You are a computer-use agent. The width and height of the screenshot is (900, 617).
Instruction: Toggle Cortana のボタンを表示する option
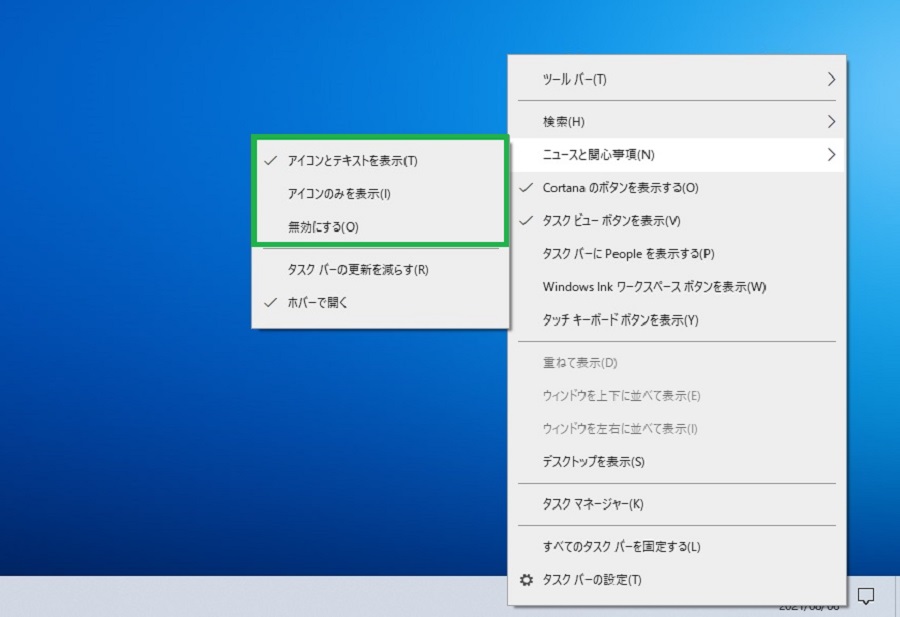677,188
